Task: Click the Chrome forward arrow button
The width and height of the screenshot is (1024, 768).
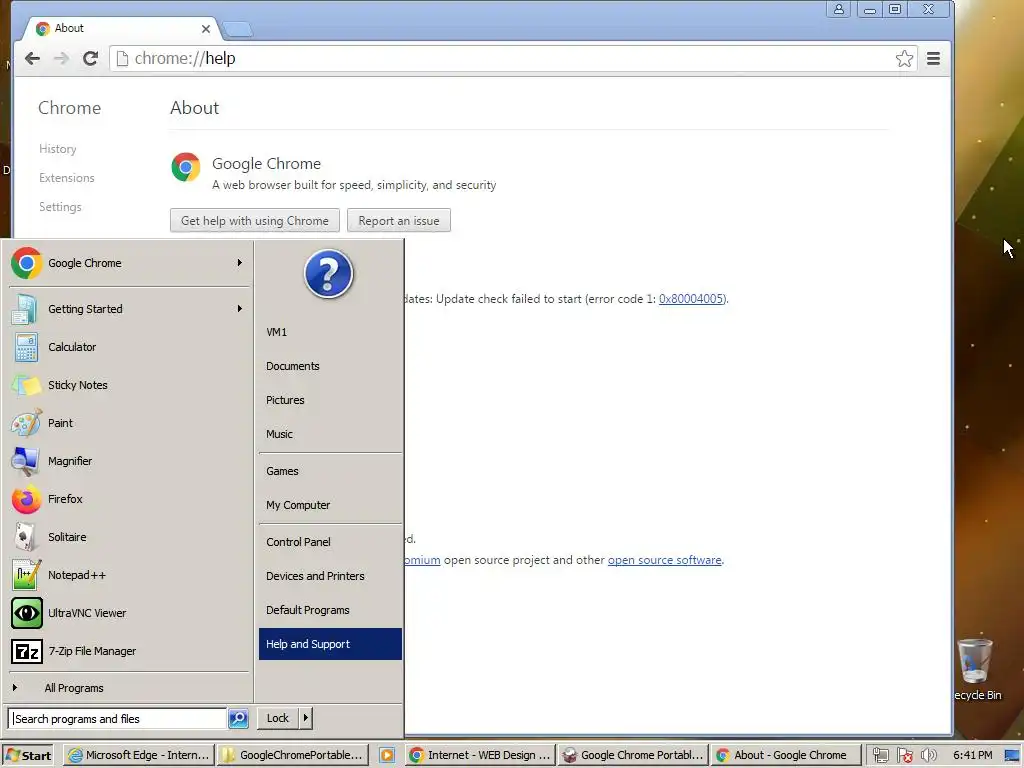Action: pyautogui.click(x=61, y=59)
